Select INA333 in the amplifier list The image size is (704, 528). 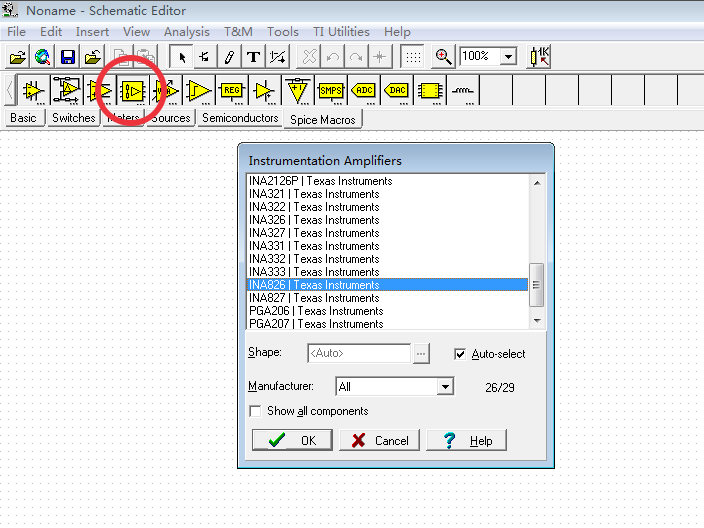pyautogui.click(x=314, y=272)
